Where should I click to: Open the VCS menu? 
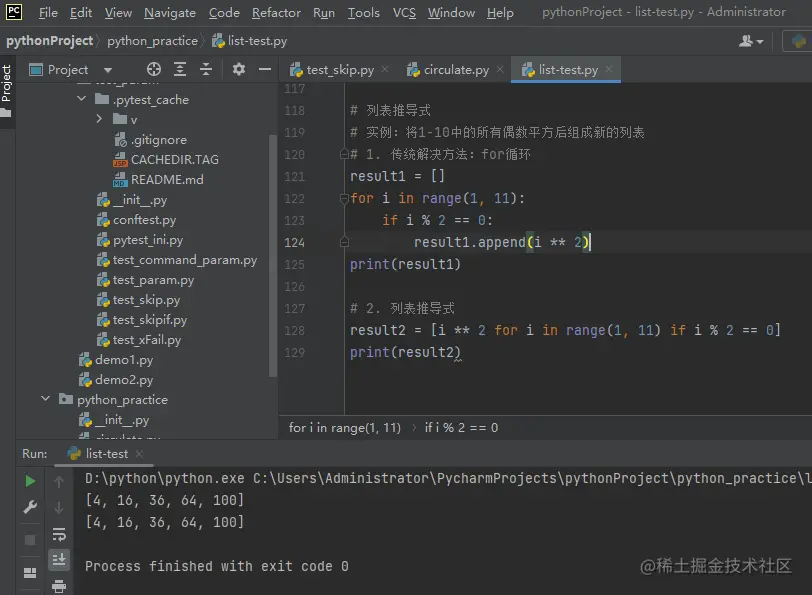coord(404,12)
